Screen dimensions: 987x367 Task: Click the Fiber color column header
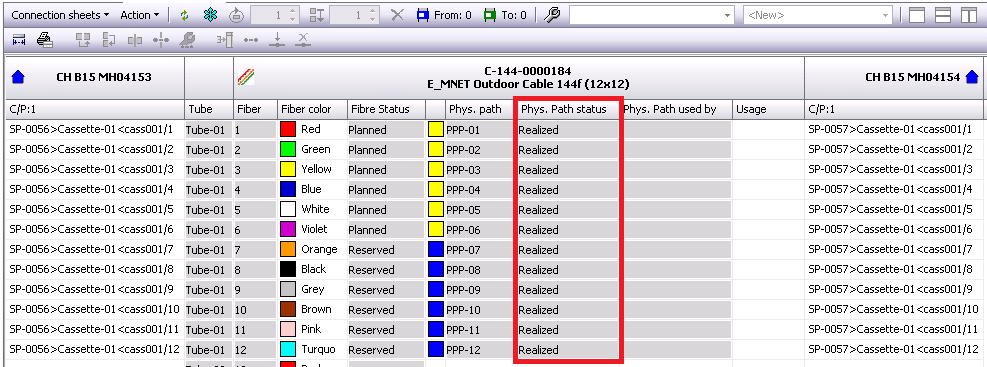312,109
